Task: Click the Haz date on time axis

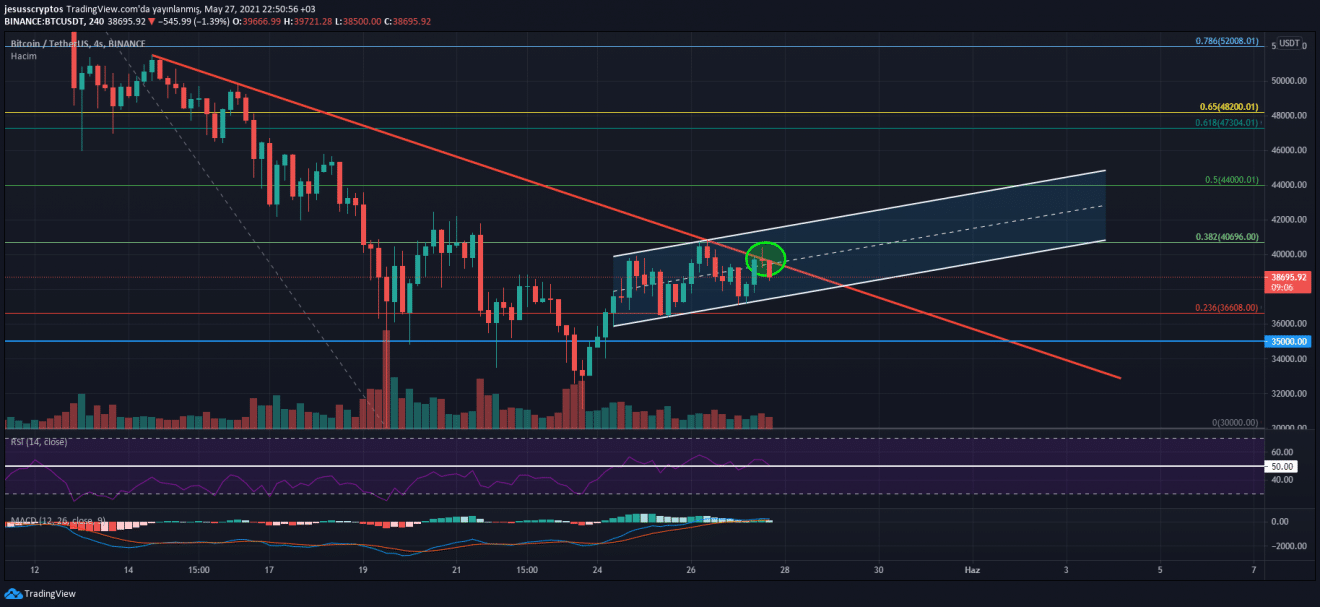Action: tap(971, 570)
